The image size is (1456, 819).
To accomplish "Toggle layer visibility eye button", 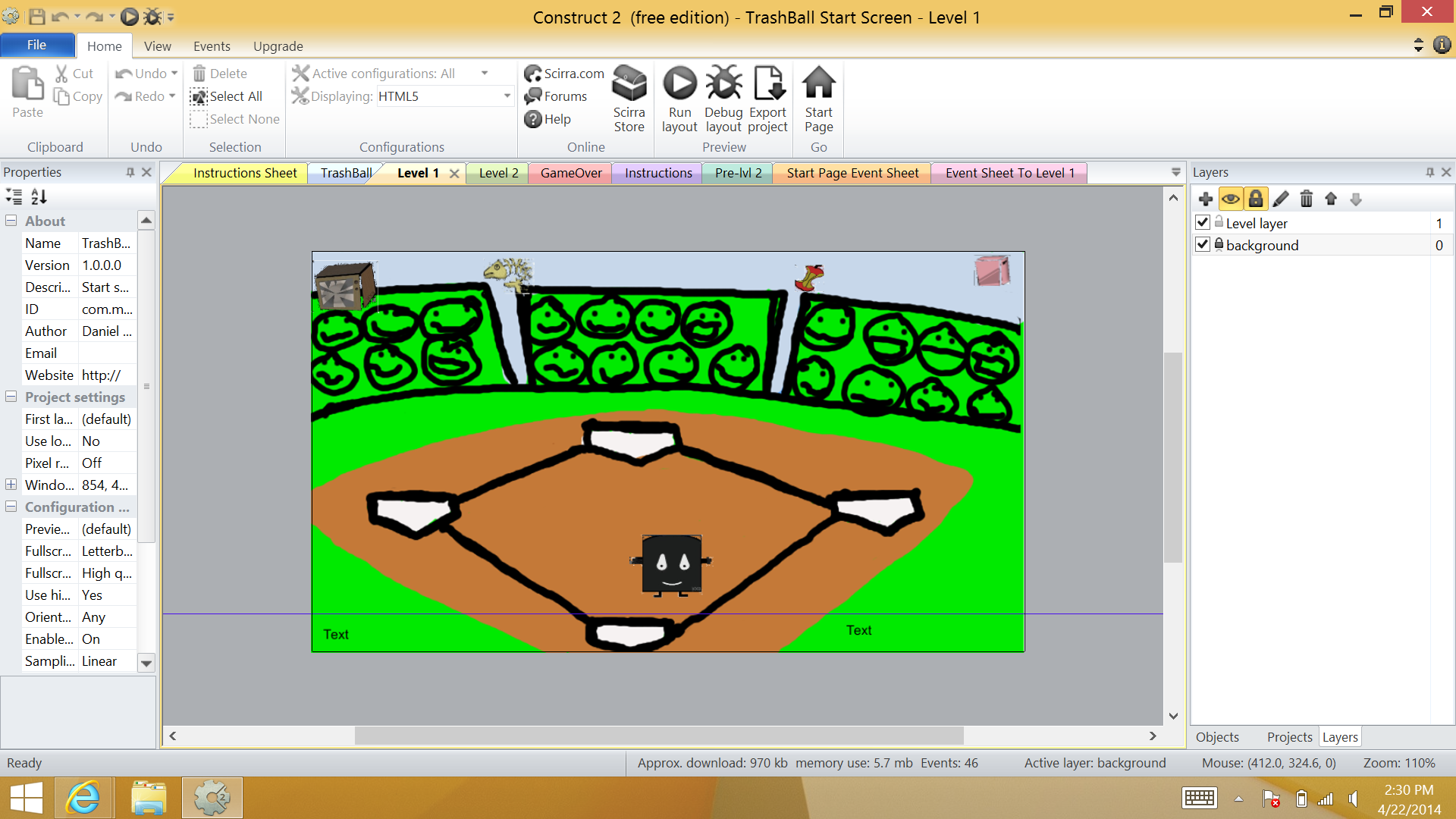I will (x=1231, y=199).
